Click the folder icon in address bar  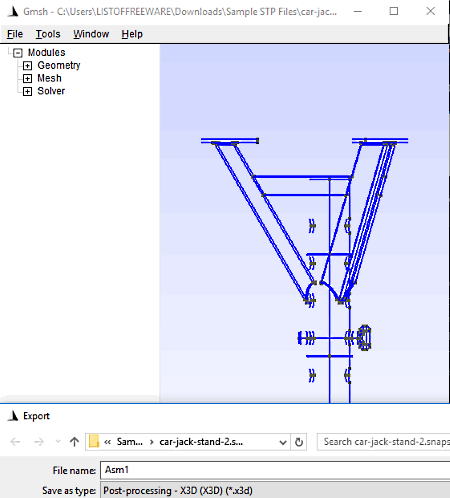[94, 442]
